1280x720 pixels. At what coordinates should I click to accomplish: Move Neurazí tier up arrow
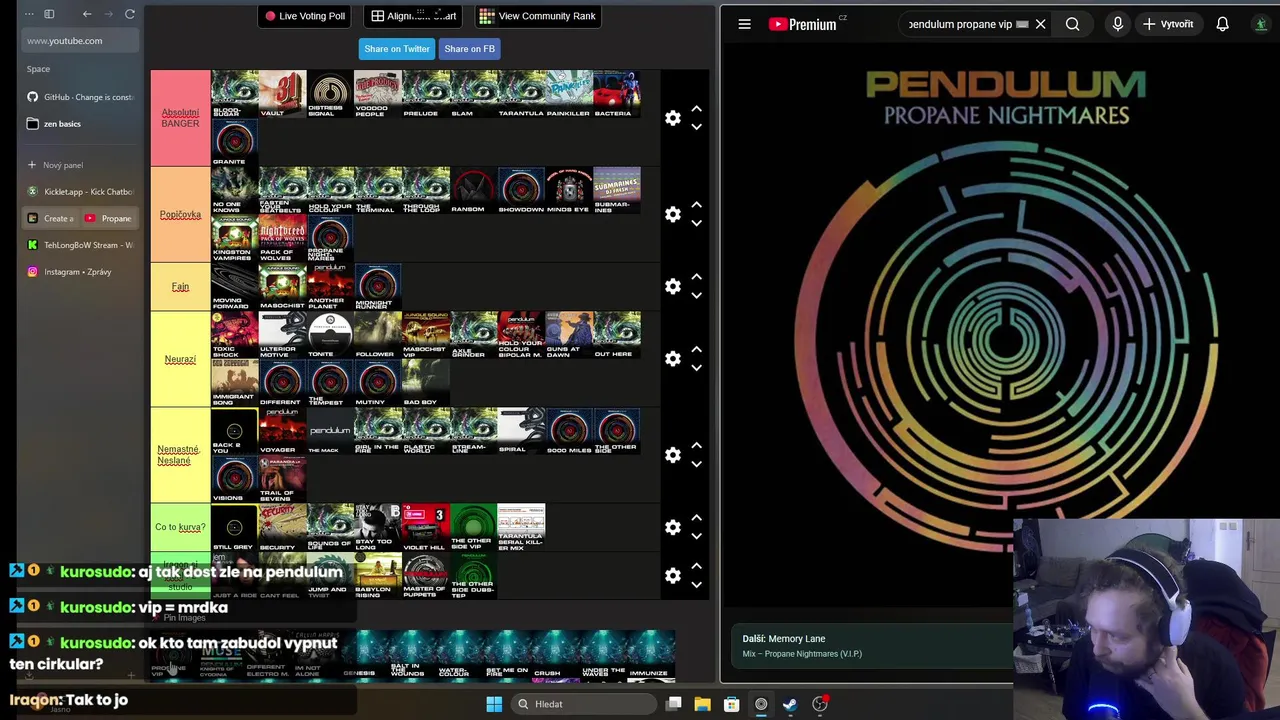(696, 349)
